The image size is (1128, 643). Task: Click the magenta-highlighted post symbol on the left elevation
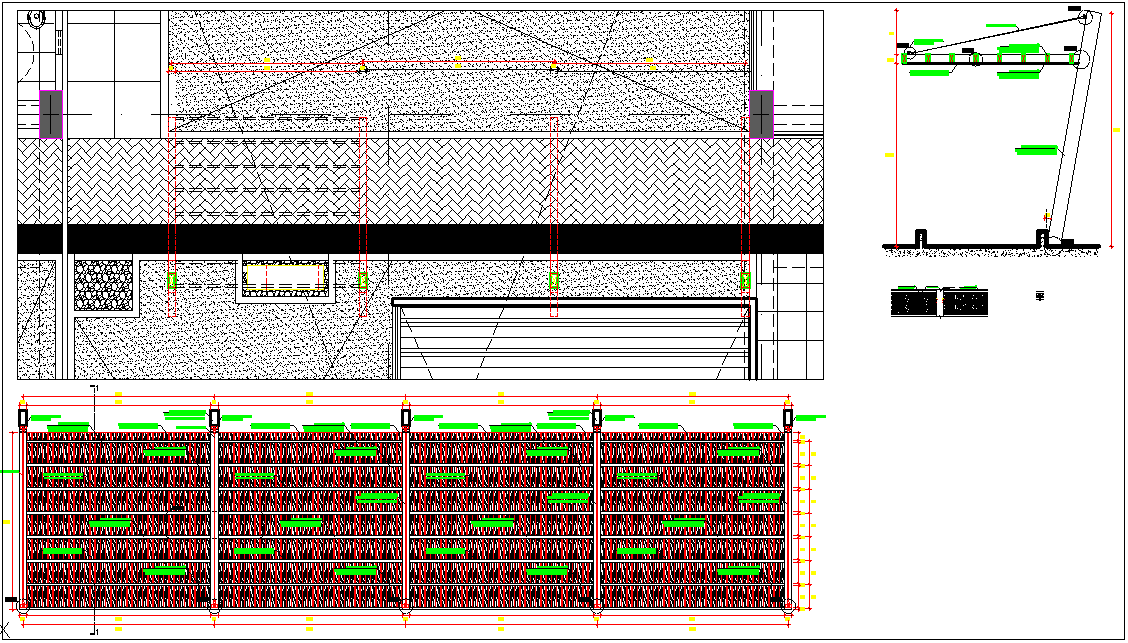(51, 113)
